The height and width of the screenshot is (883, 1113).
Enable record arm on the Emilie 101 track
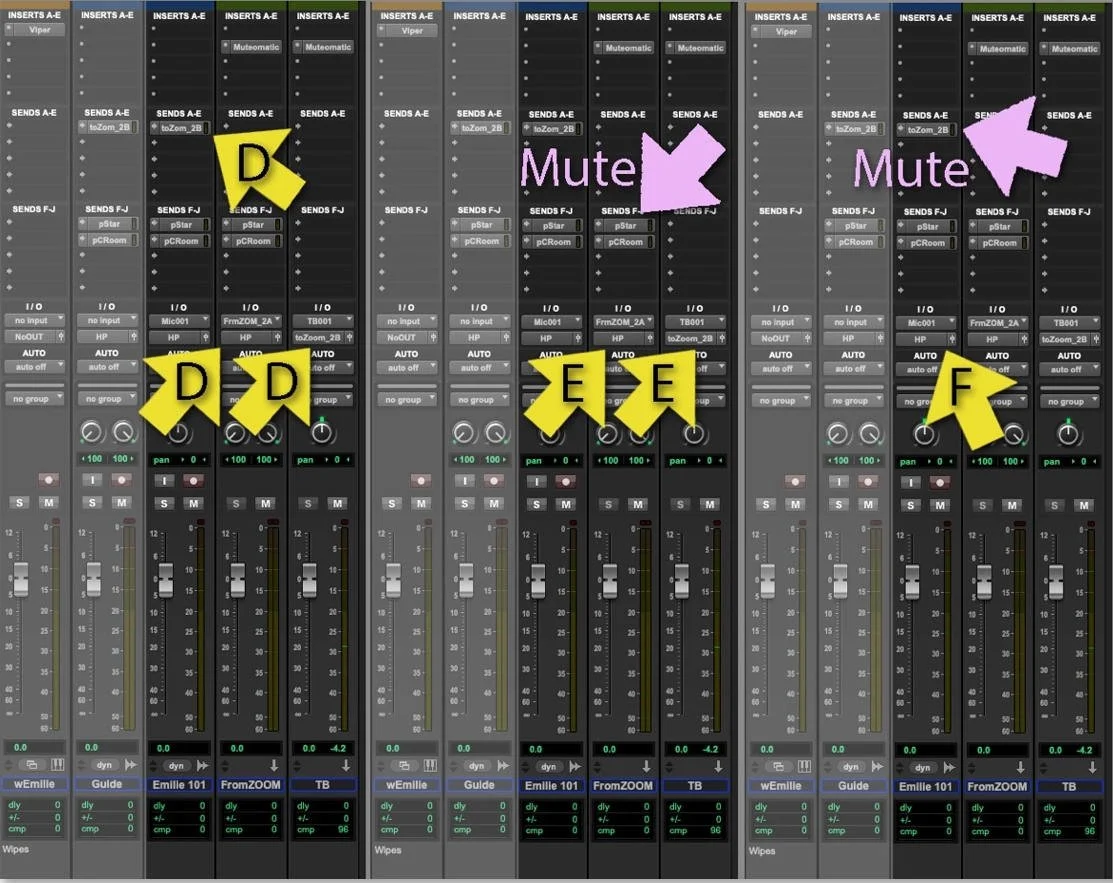[194, 480]
